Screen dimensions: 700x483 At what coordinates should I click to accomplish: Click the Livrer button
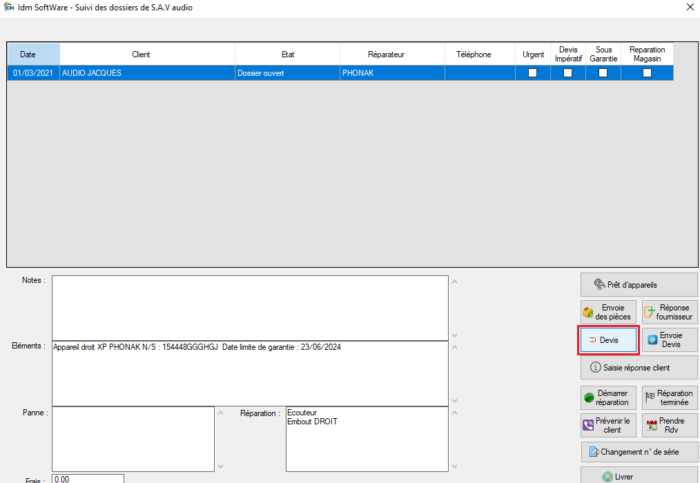point(638,476)
